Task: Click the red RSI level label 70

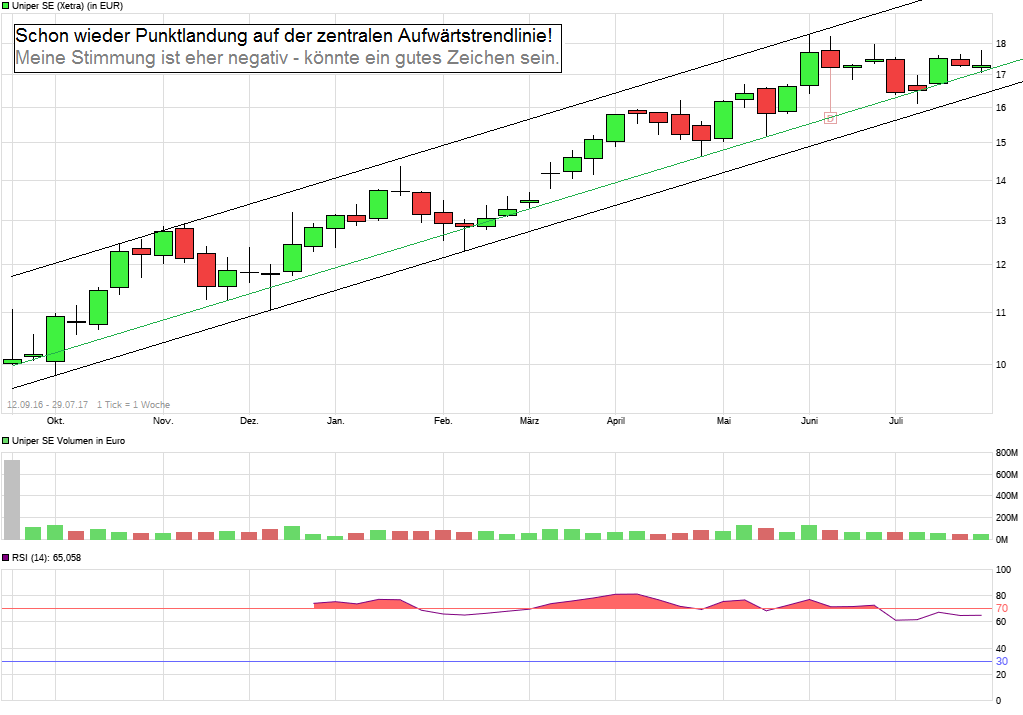Action: click(x=1001, y=609)
